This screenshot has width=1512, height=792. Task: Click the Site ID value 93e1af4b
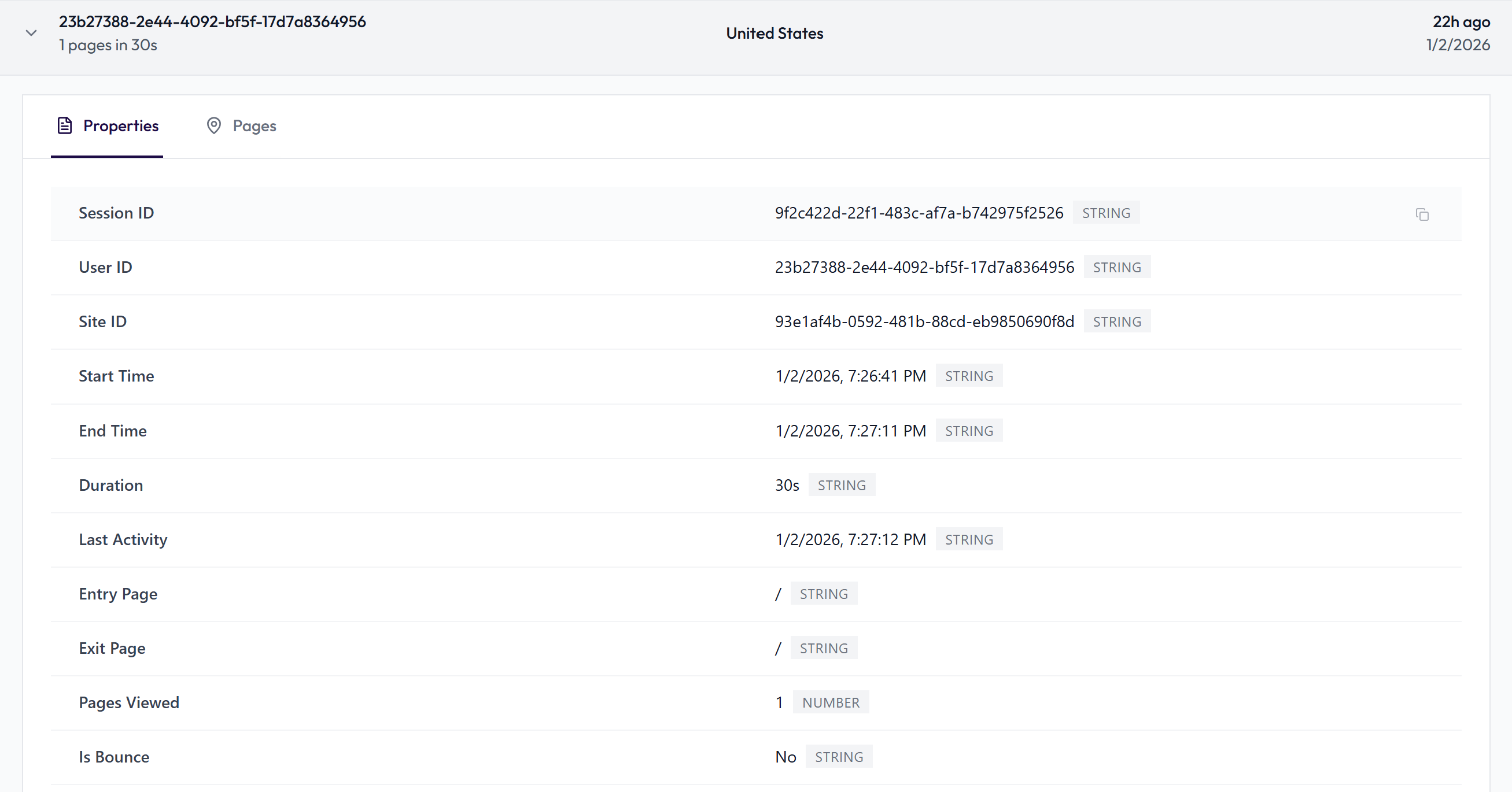pyautogui.click(x=924, y=321)
